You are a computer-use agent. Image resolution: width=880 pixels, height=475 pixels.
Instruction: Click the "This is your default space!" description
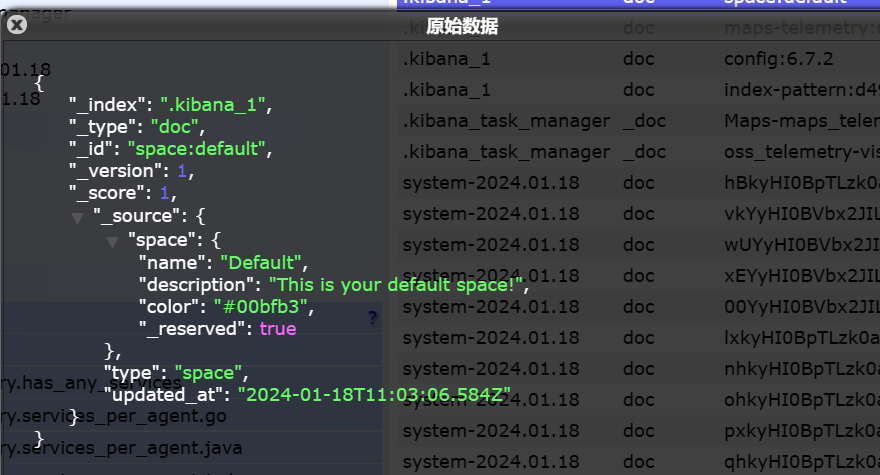click(396, 285)
